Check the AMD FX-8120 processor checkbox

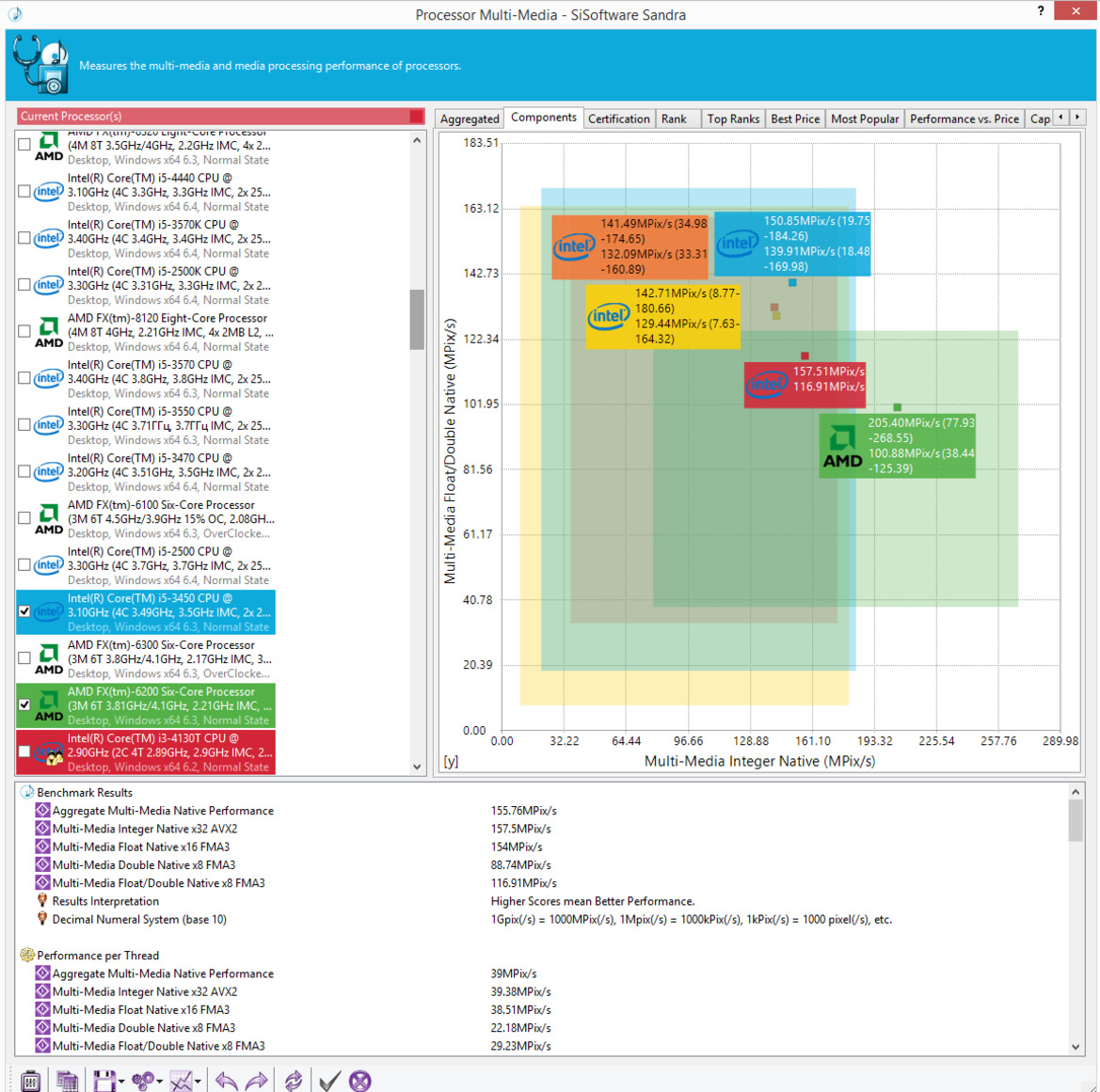24,332
